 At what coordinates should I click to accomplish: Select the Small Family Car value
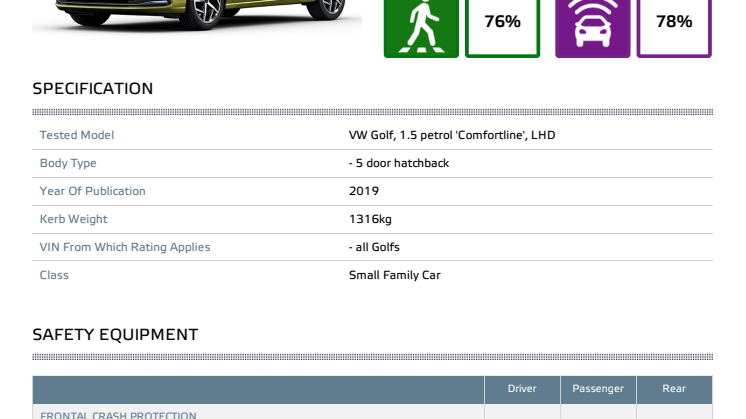tap(394, 275)
